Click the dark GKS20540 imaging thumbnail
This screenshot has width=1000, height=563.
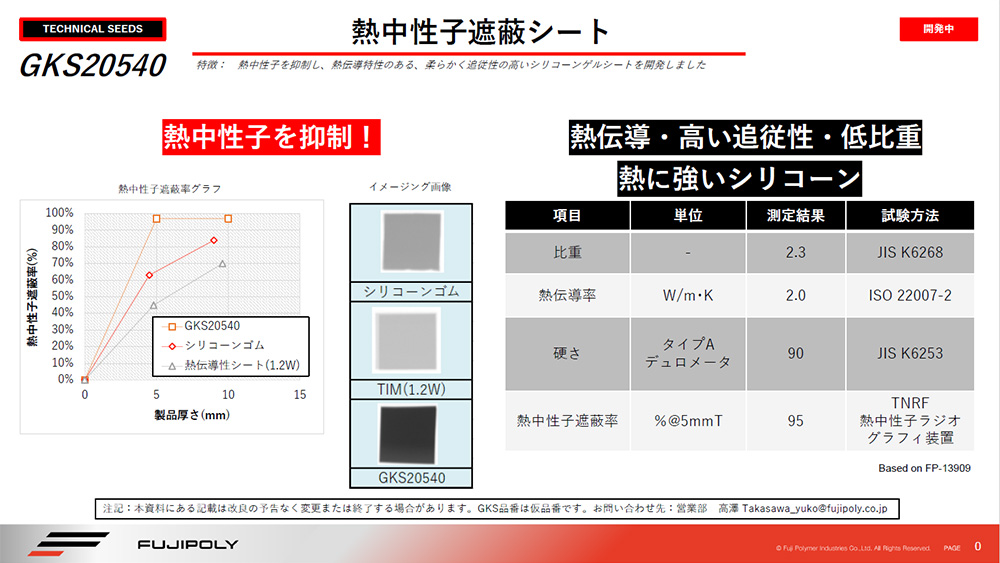408,435
